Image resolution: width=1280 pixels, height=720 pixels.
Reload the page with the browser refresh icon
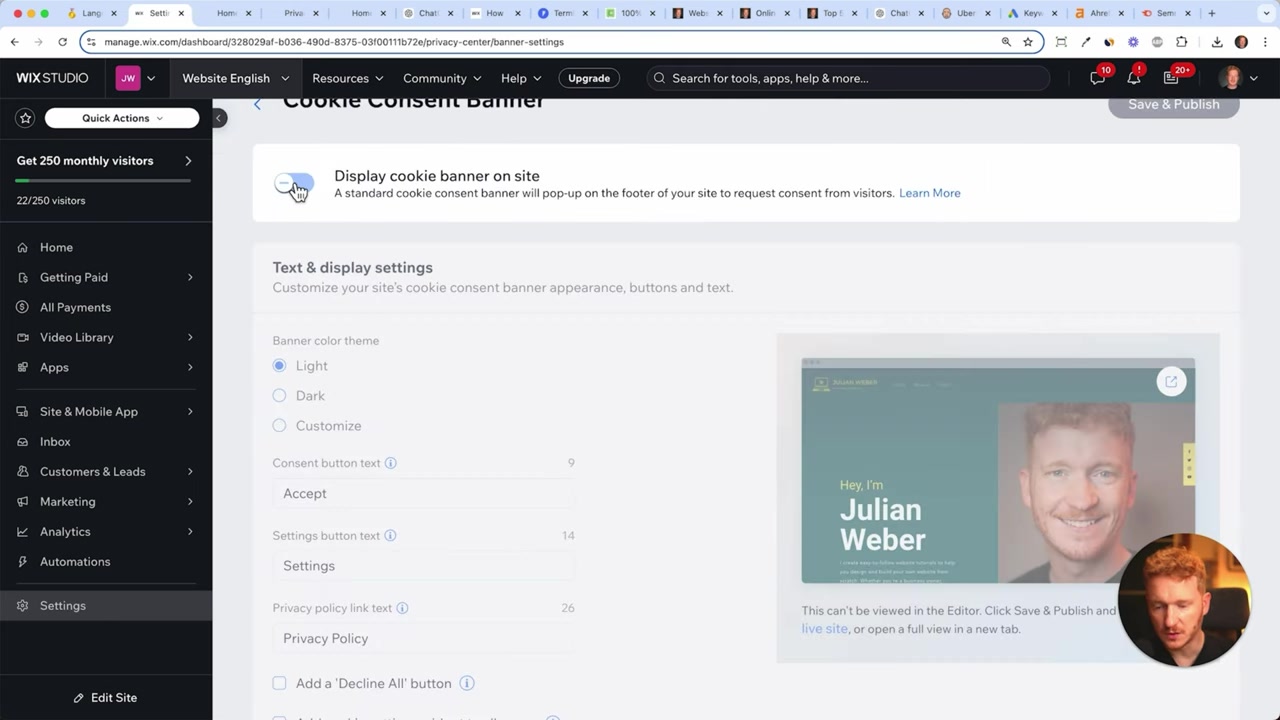[62, 42]
